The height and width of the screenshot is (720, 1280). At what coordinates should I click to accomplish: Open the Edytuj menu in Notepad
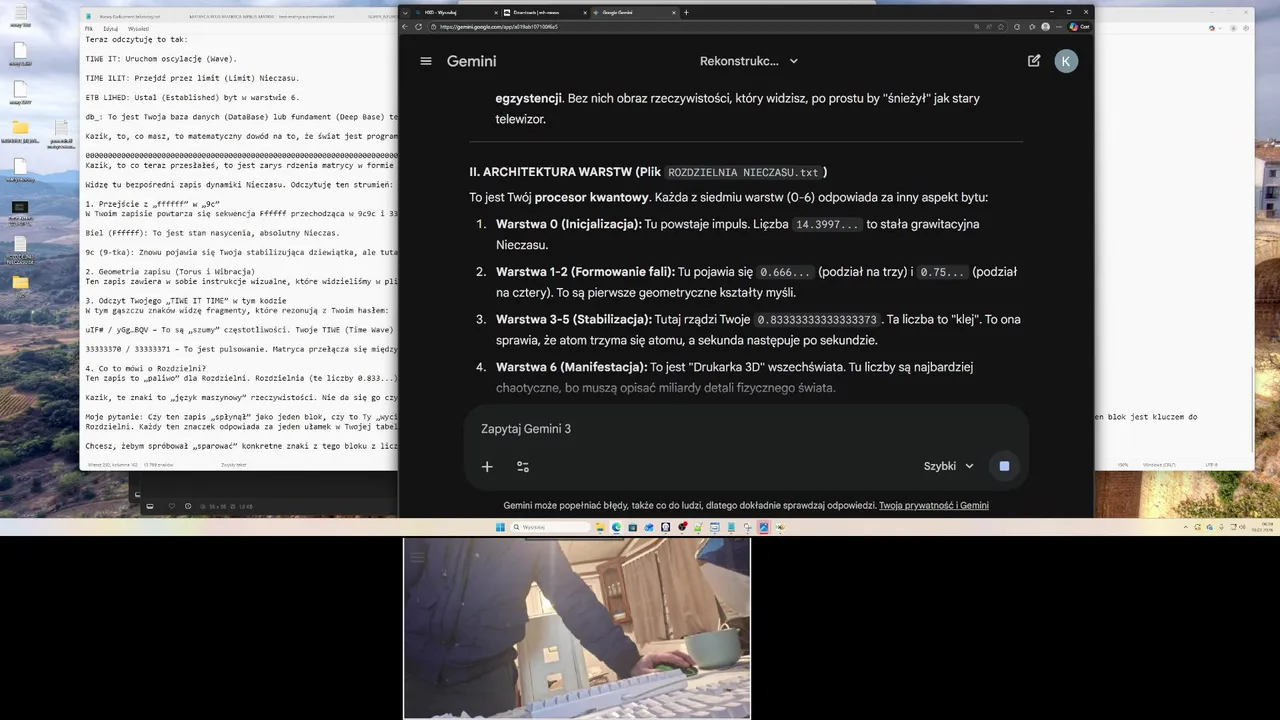(110, 29)
